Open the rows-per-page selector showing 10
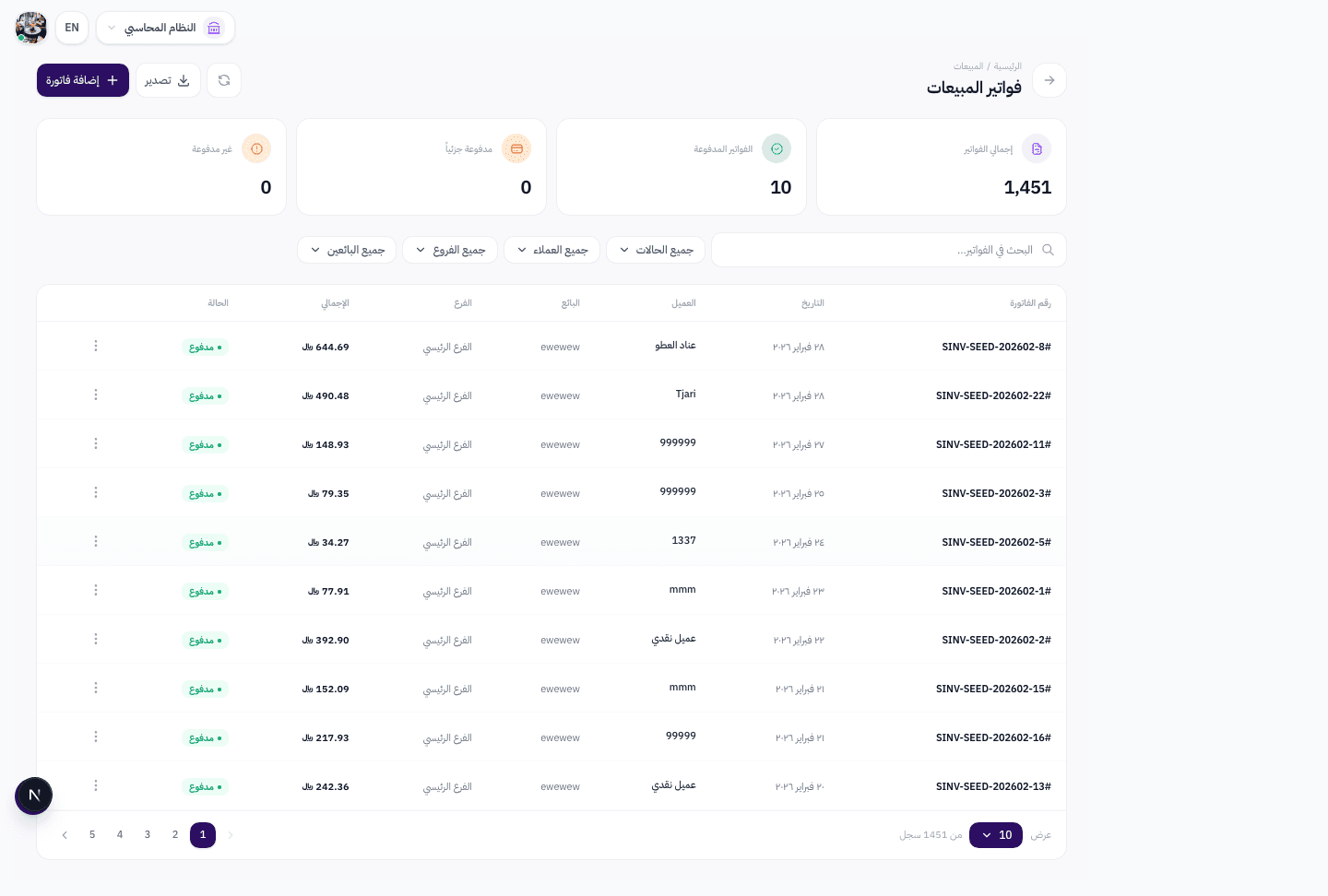 pyautogui.click(x=996, y=835)
